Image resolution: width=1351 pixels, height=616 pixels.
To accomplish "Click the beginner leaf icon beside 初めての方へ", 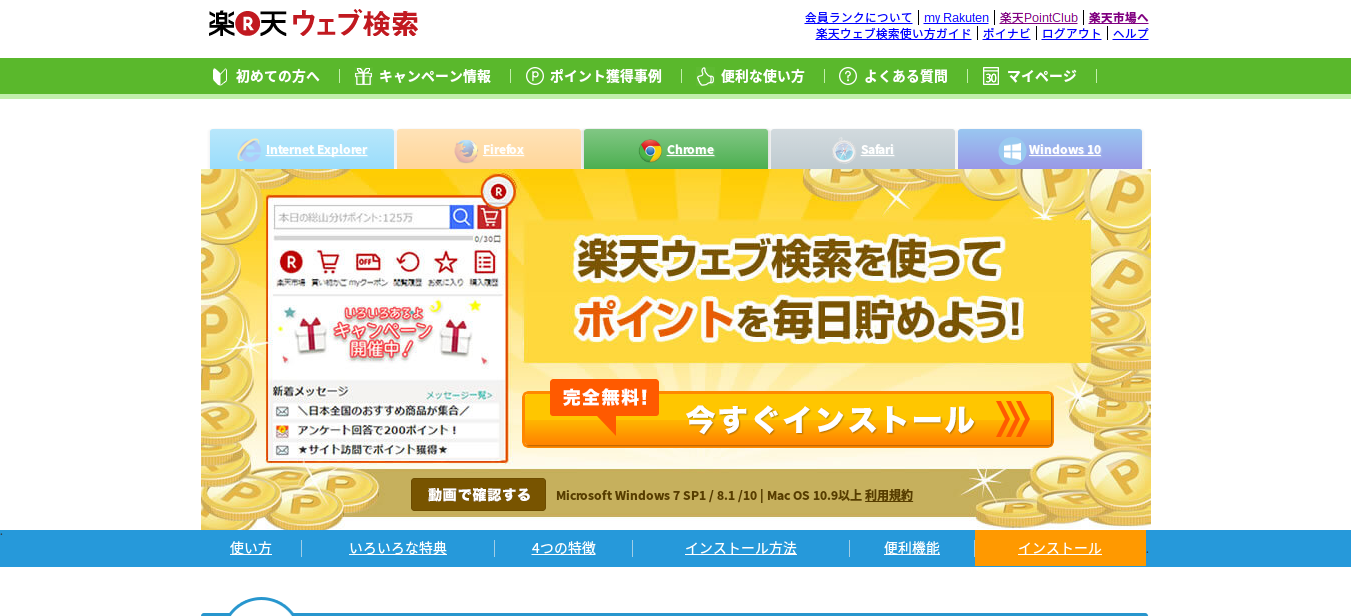I will pos(220,76).
